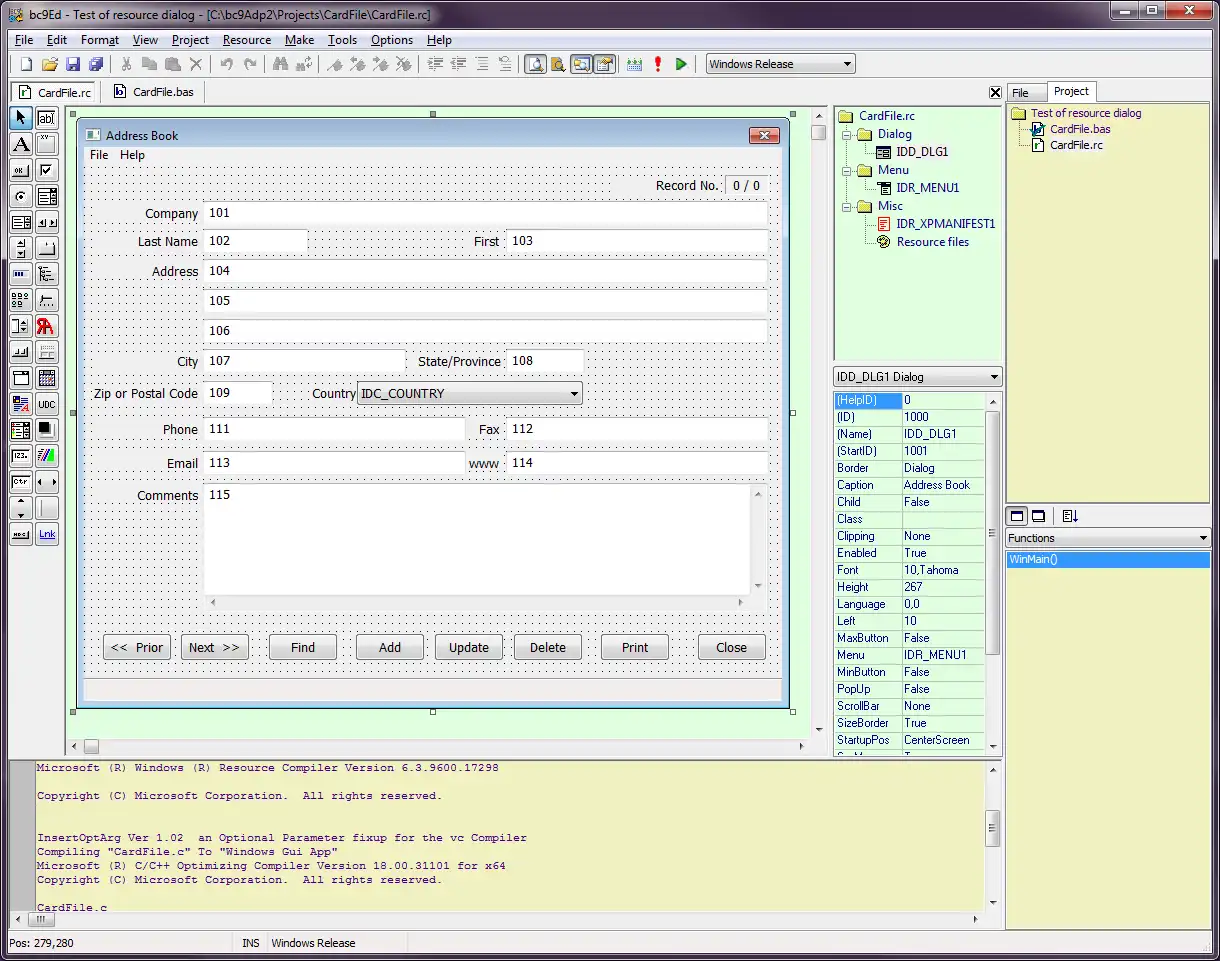Open the IDC_COUNTRY combo box
1220x961 pixels.
point(470,393)
